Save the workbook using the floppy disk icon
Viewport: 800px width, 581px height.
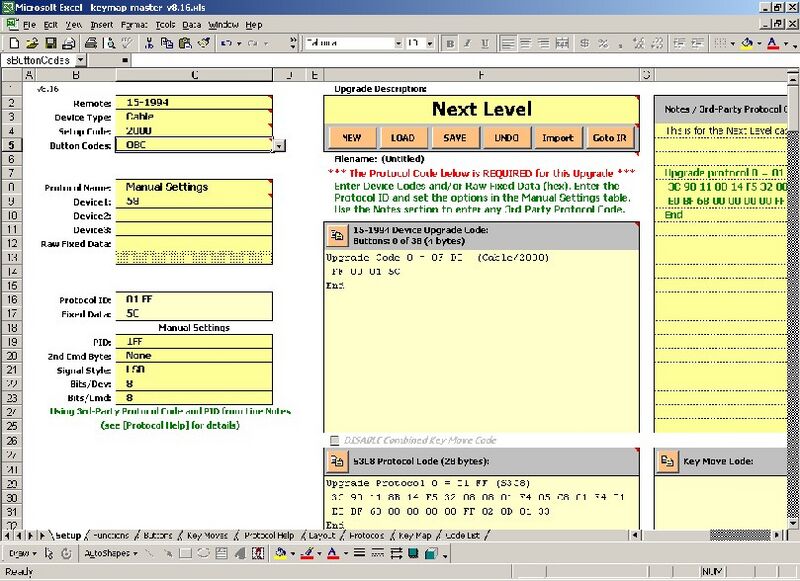click(51, 43)
